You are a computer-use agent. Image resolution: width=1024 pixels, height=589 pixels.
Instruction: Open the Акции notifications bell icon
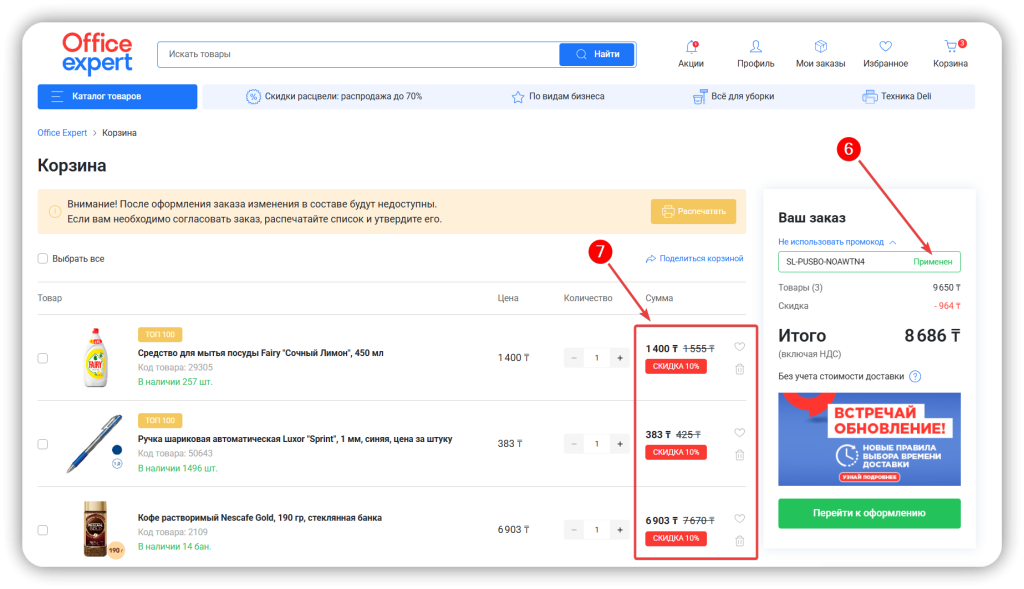[x=691, y=46]
